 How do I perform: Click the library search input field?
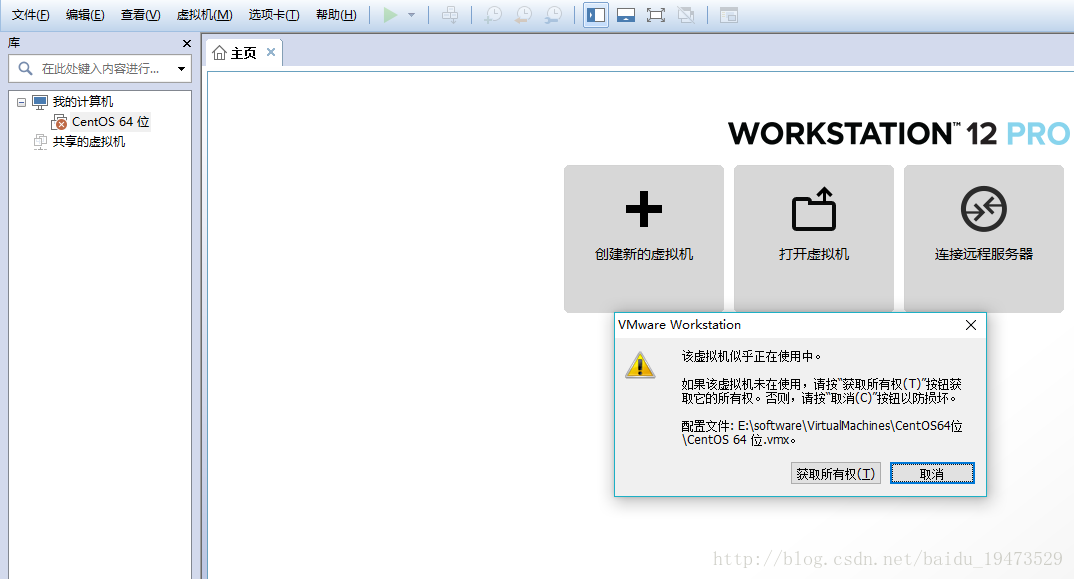pyautogui.click(x=100, y=69)
